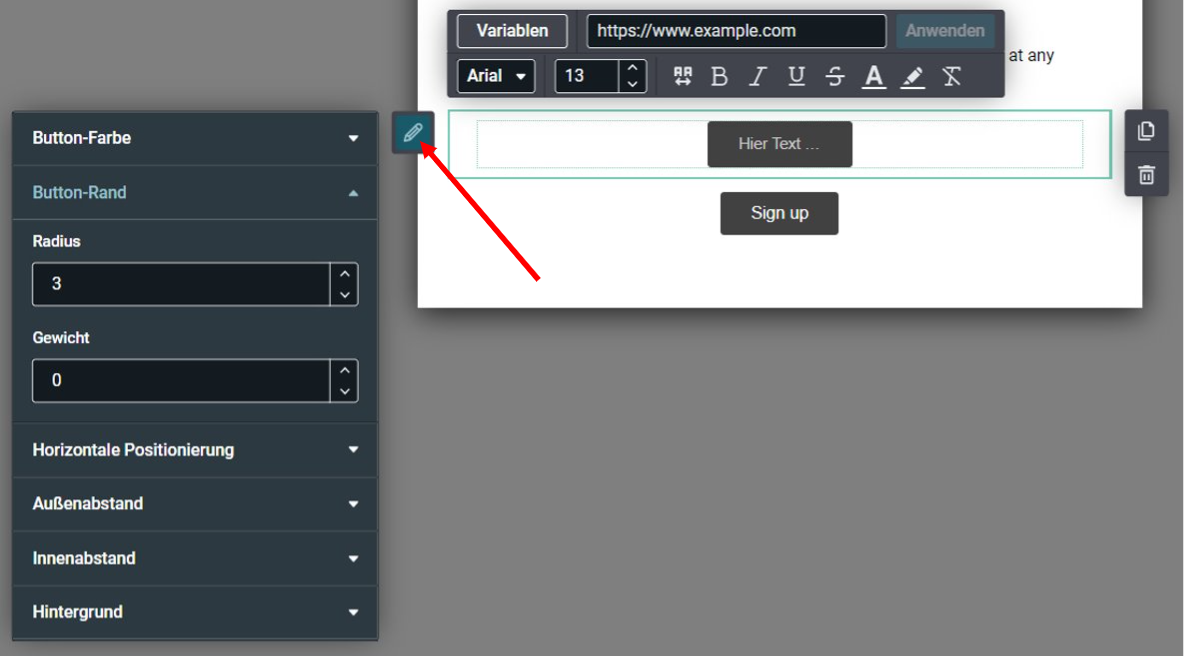
Task: Open the text color picker
Action: pos(874,76)
